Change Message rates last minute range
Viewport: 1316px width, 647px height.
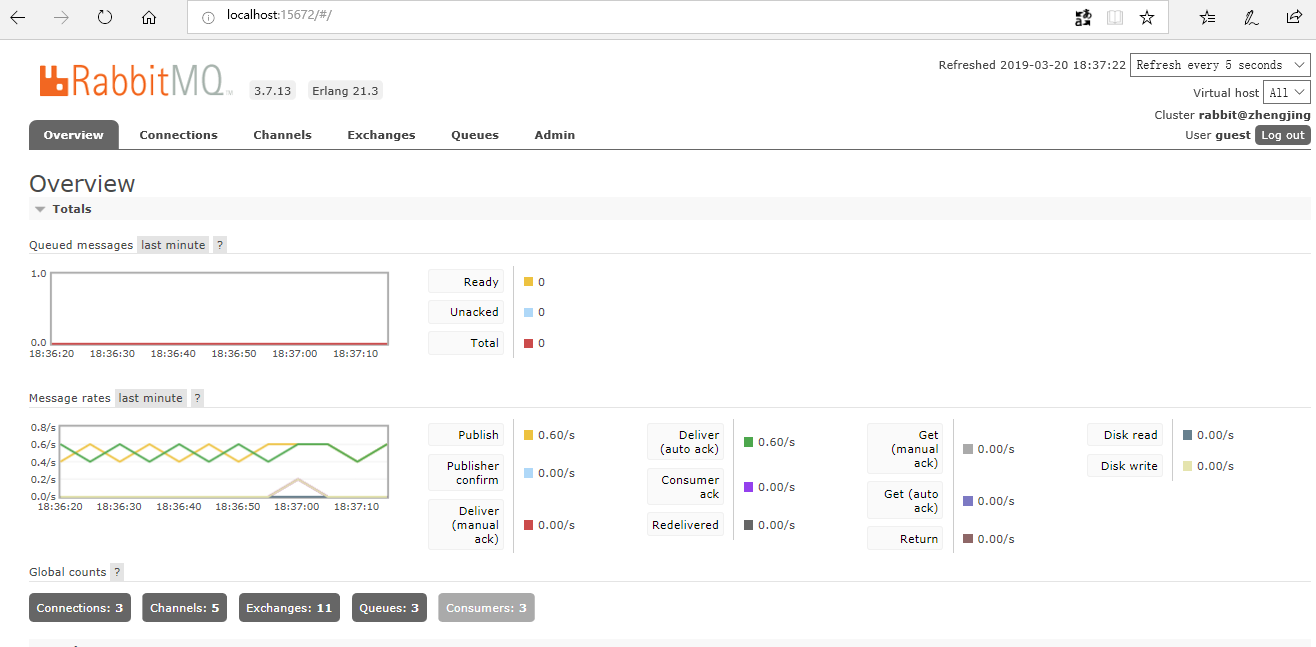point(150,398)
